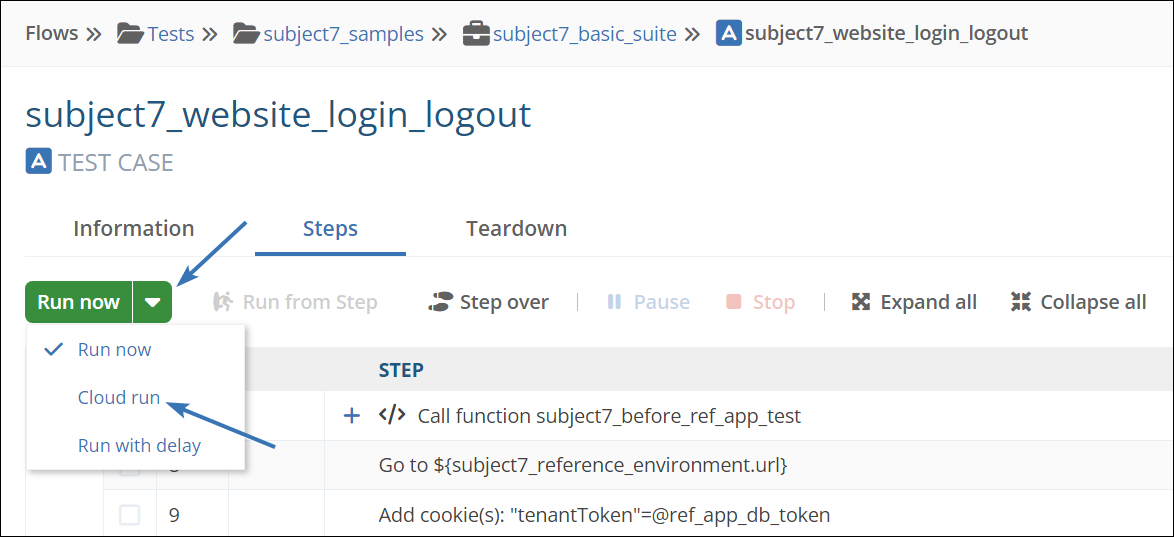The image size is (1174, 537).
Task: Open subject7_basic_suite breadcrumb link
Action: 584,34
